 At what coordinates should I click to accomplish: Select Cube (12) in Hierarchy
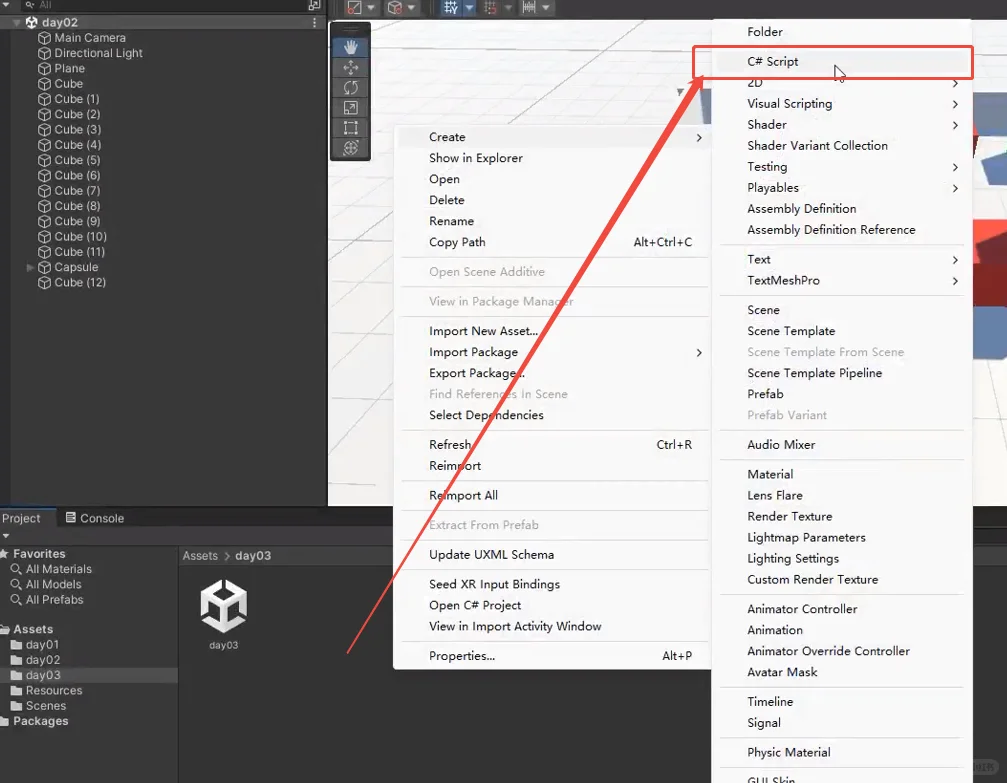(x=80, y=283)
